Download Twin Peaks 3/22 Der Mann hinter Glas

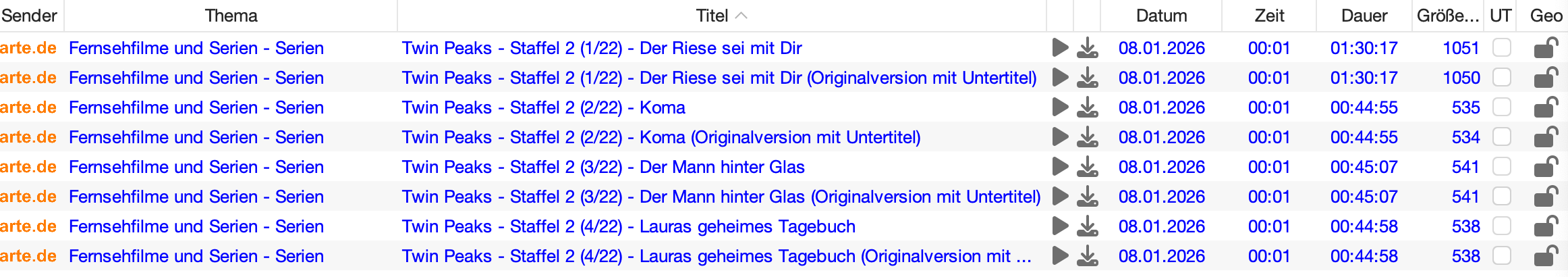click(x=1087, y=168)
